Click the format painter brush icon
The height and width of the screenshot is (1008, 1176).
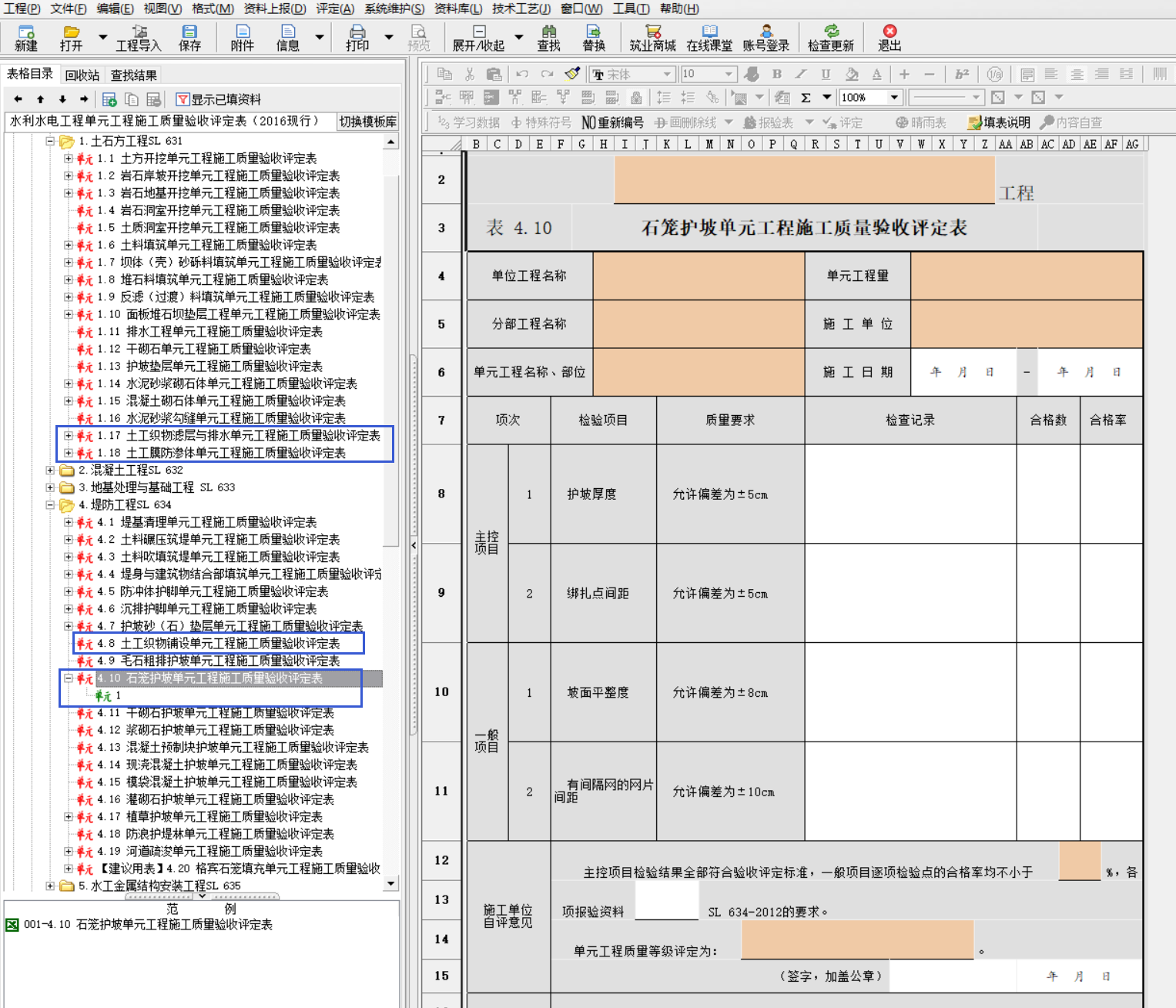pyautogui.click(x=572, y=74)
